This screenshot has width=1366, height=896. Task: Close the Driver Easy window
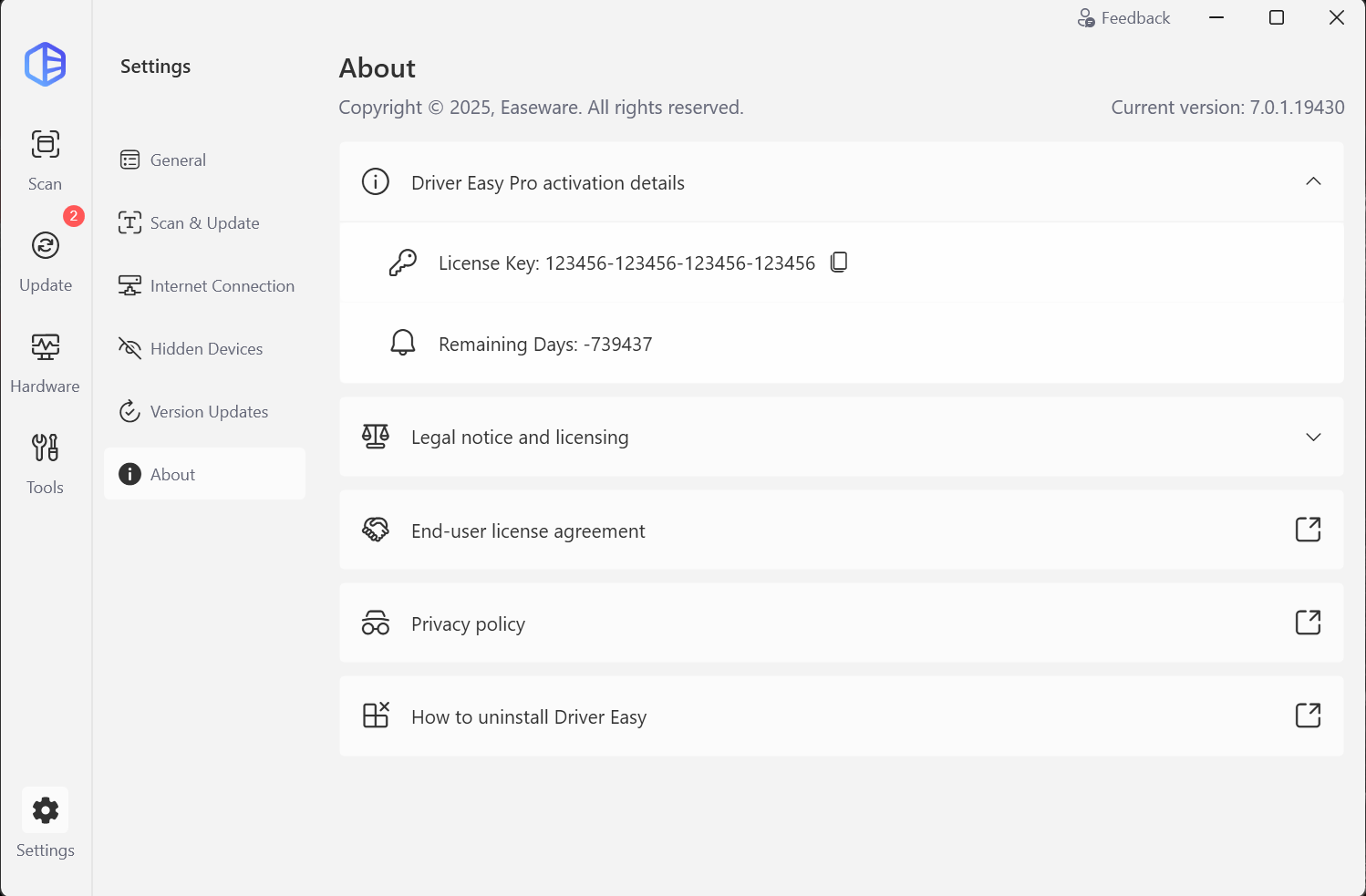[x=1337, y=18]
